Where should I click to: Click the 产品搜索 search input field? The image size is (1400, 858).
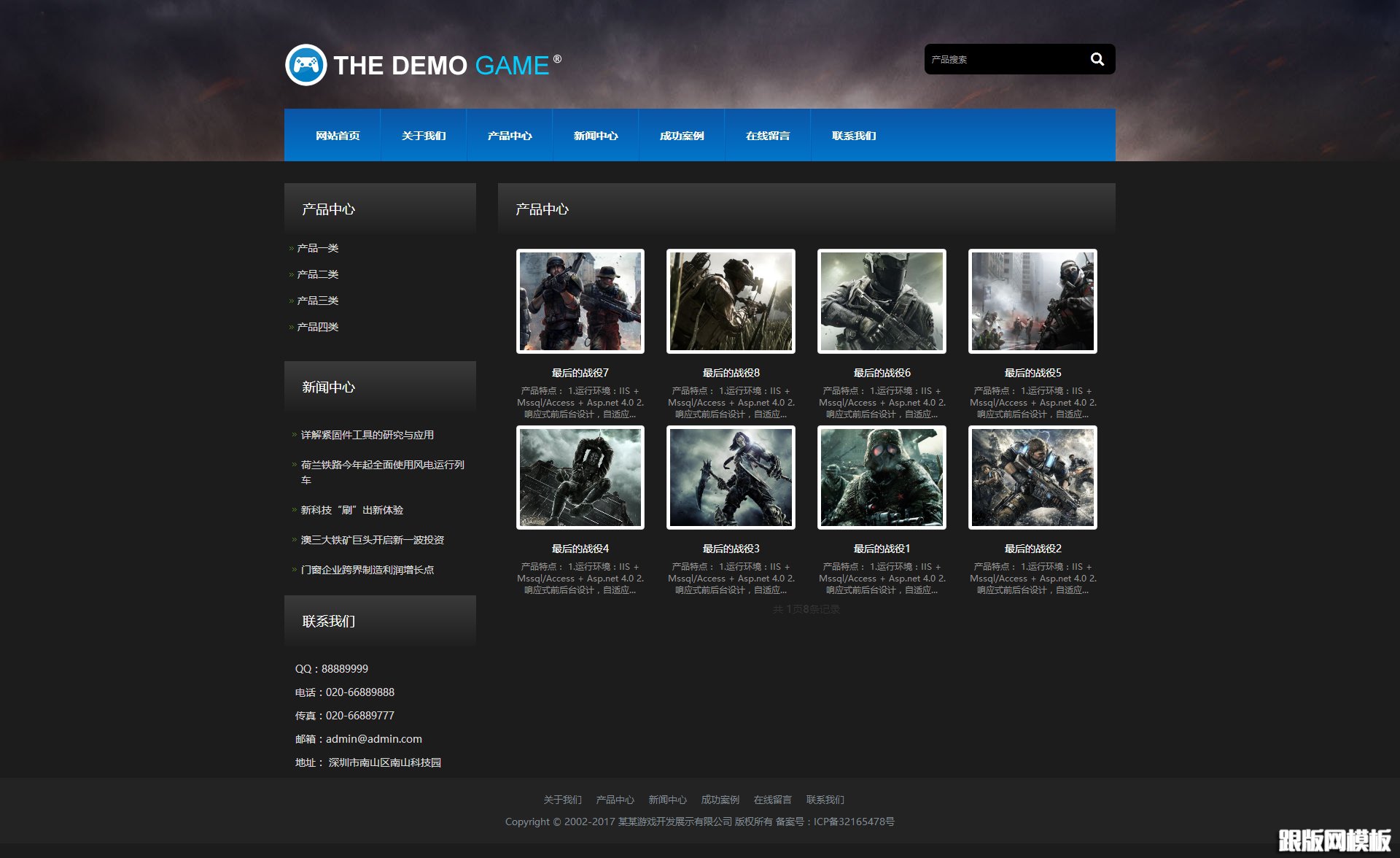[1003, 59]
